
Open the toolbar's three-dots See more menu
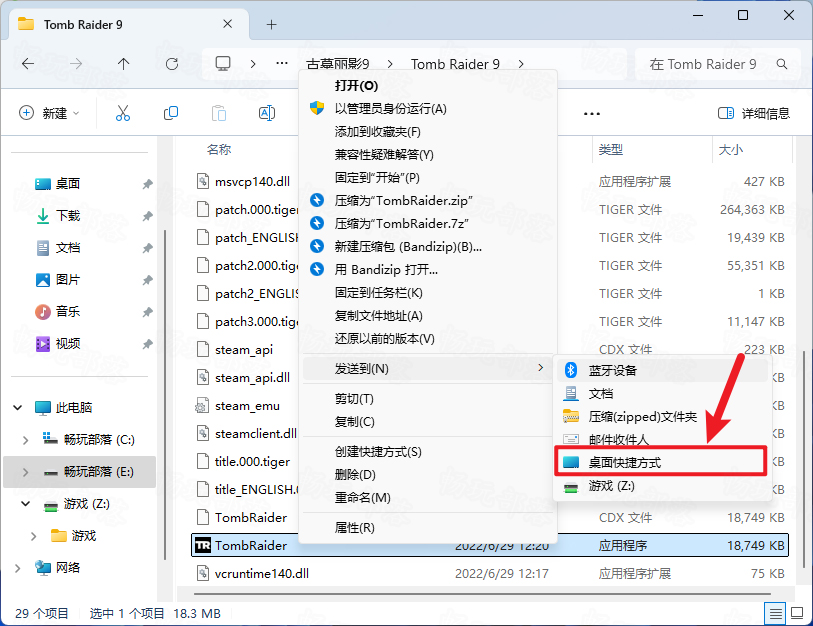[x=592, y=114]
